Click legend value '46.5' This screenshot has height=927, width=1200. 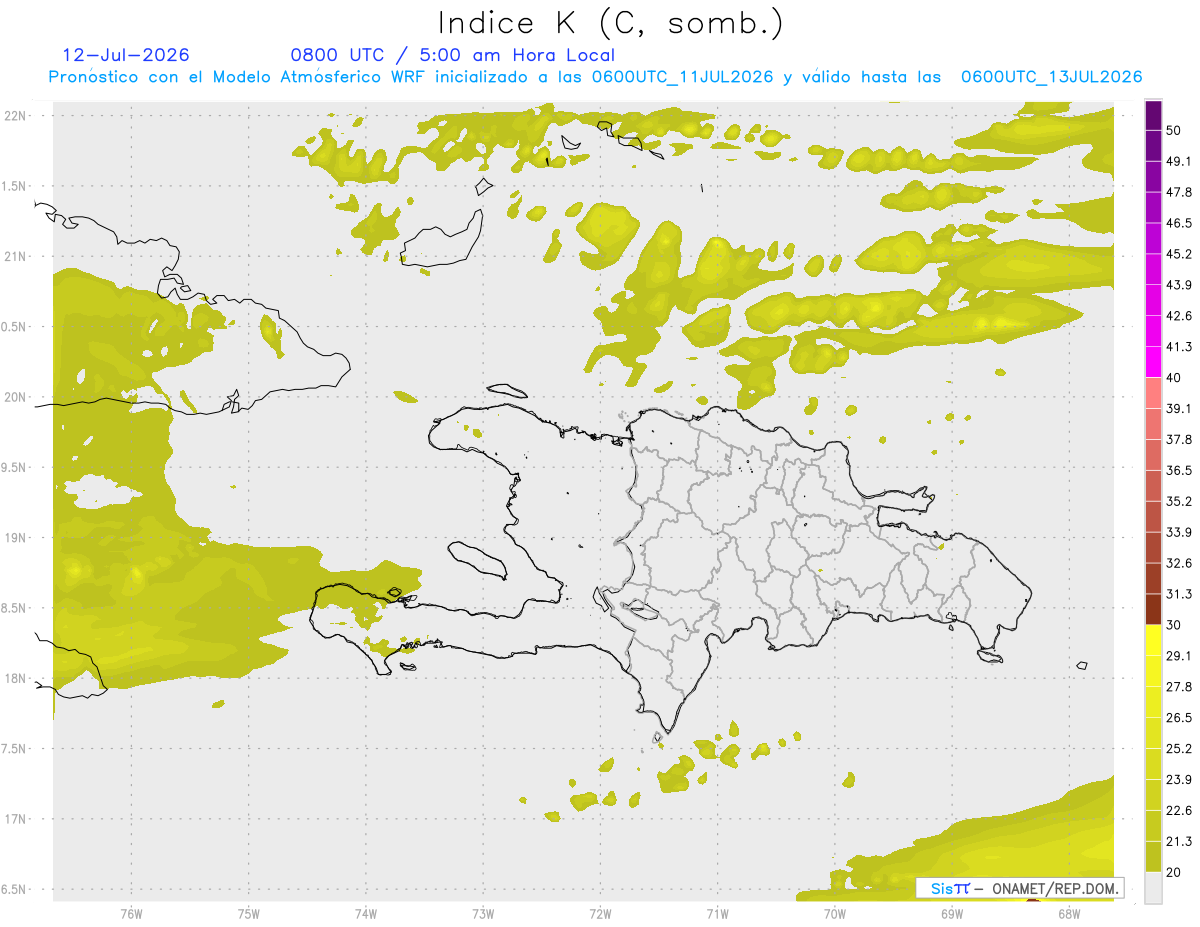click(1179, 223)
